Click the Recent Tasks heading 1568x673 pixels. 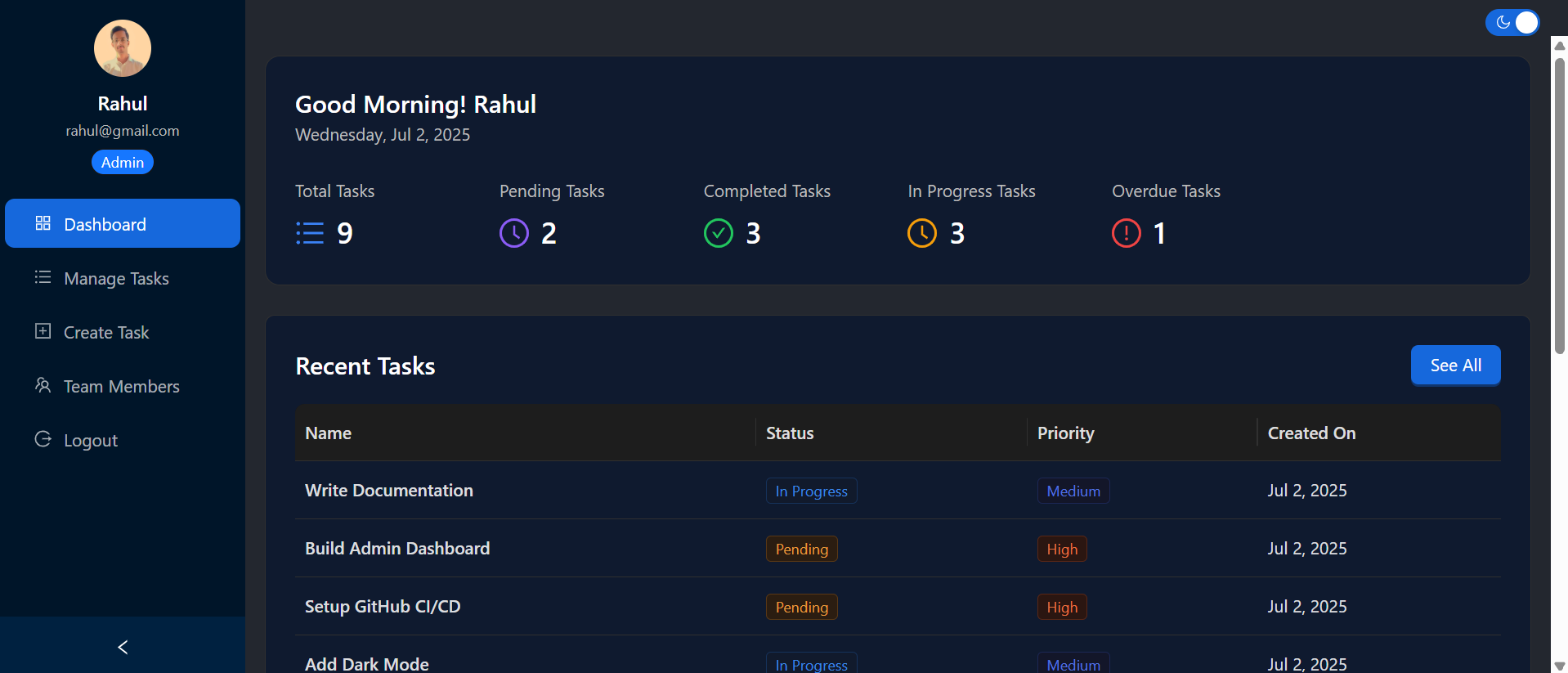coord(365,366)
